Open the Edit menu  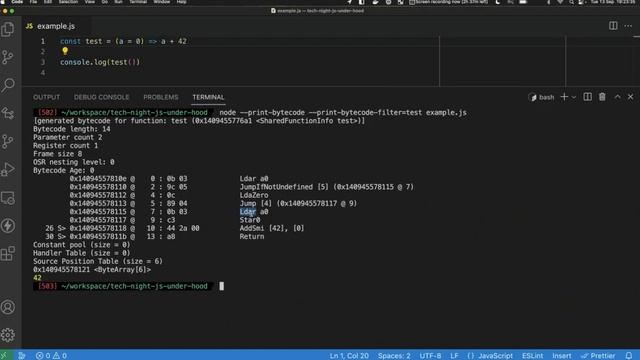[x=48, y=2]
